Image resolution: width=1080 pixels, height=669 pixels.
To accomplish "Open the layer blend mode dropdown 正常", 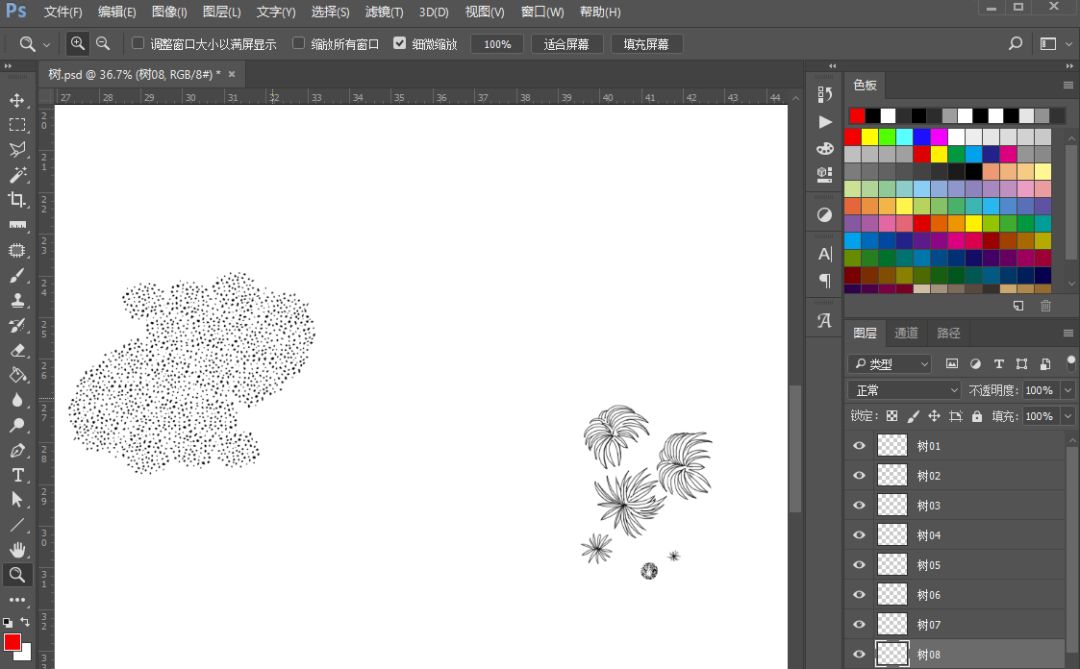I will click(904, 391).
